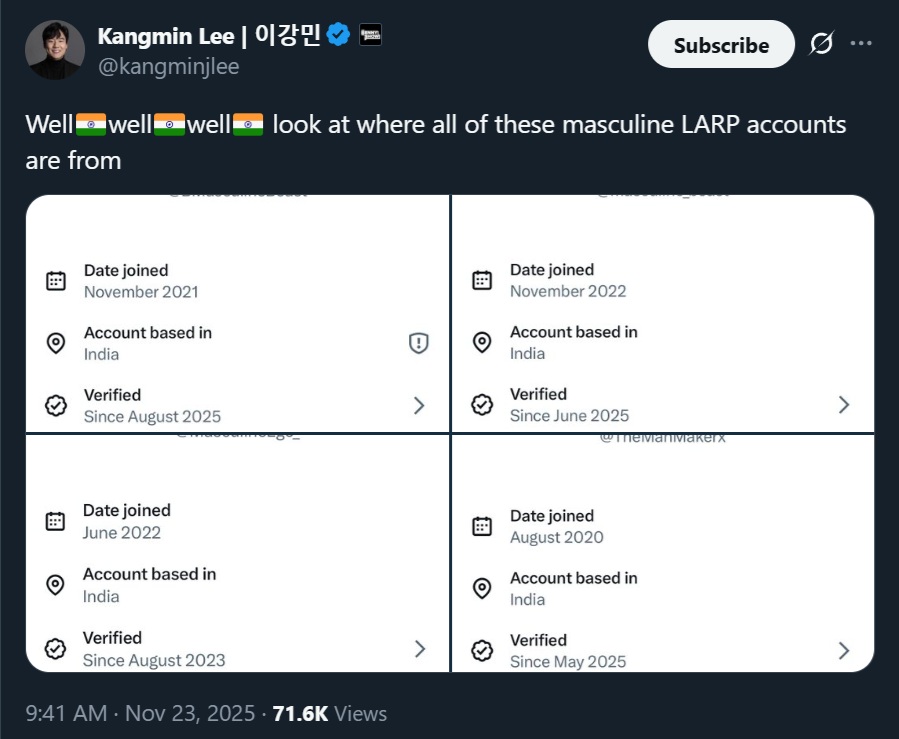Click the Subscribe button
Image resolution: width=899 pixels, height=739 pixels.
point(721,45)
